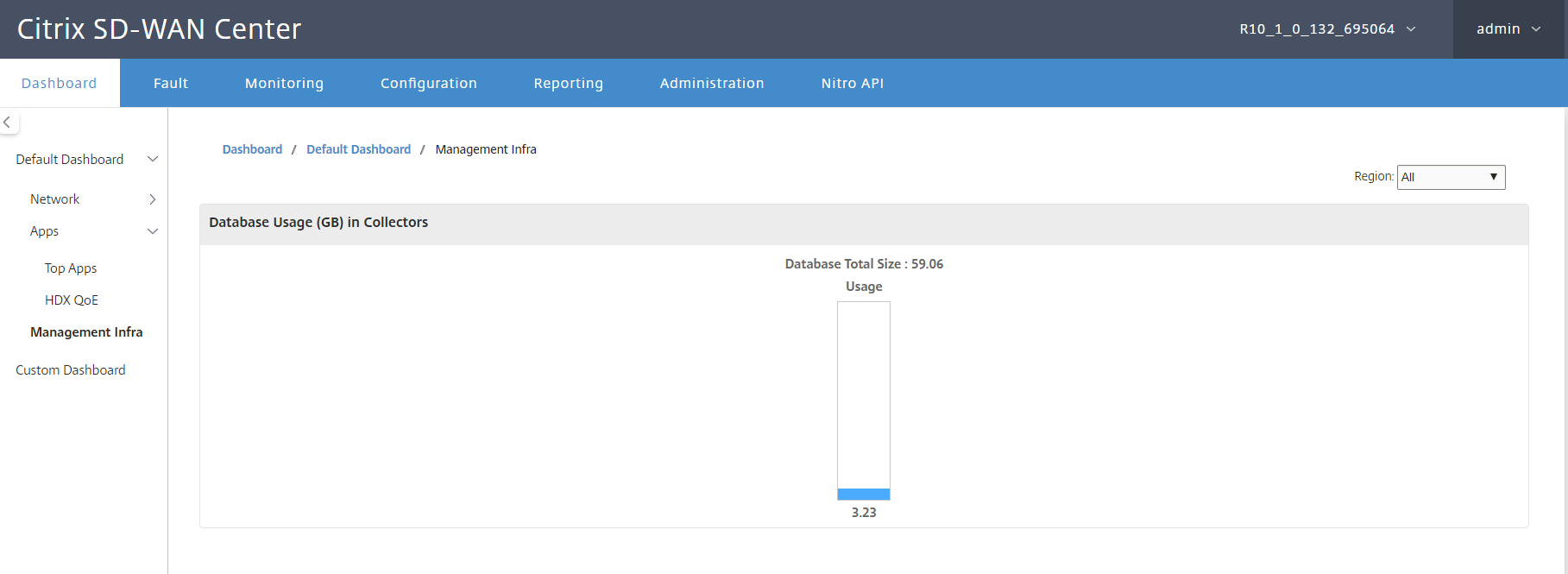Click the Default Dashboard breadcrumb link
The width and height of the screenshot is (1568, 574).
(x=359, y=149)
